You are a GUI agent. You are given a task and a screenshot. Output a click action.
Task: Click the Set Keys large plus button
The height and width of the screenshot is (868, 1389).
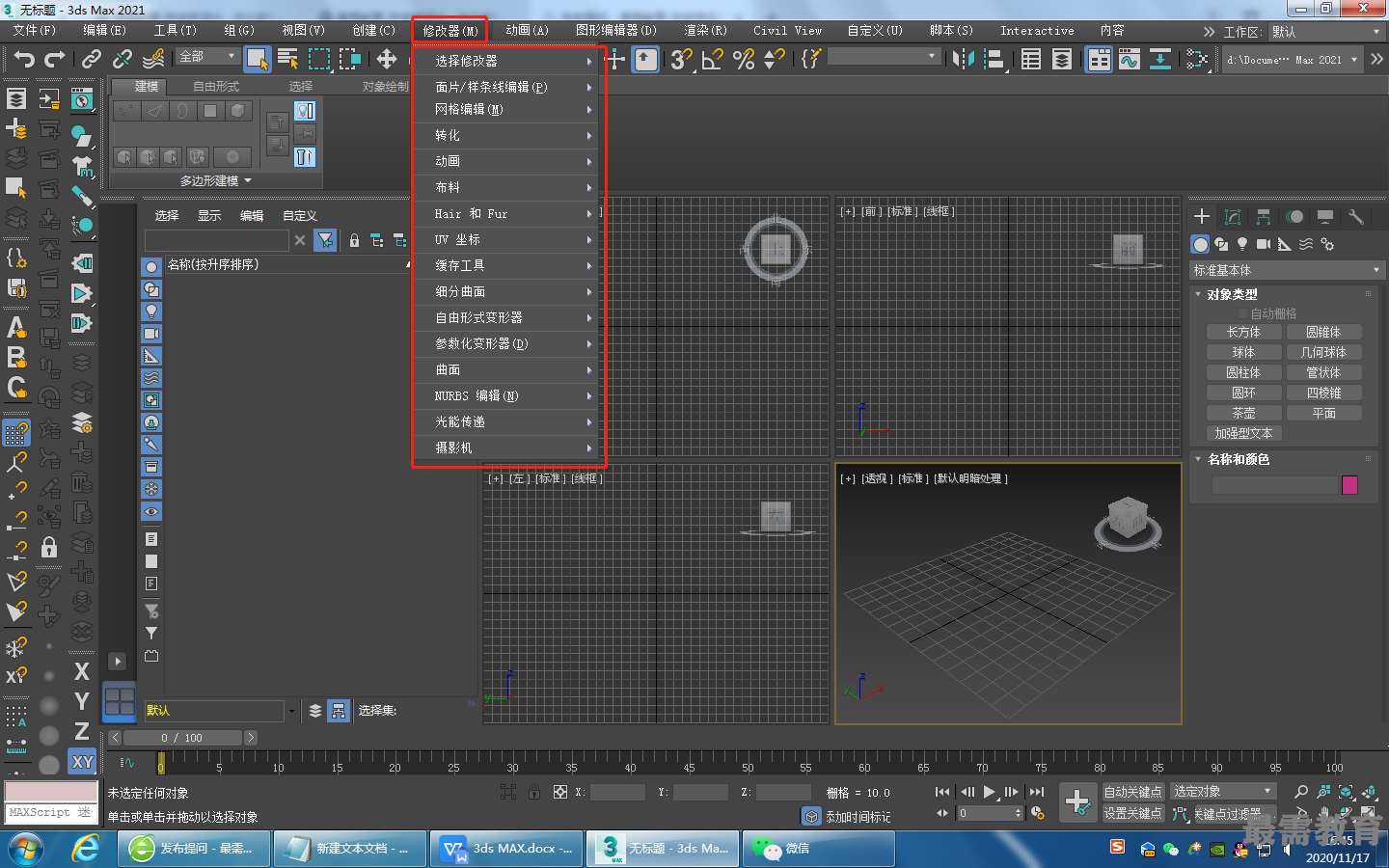1077,801
